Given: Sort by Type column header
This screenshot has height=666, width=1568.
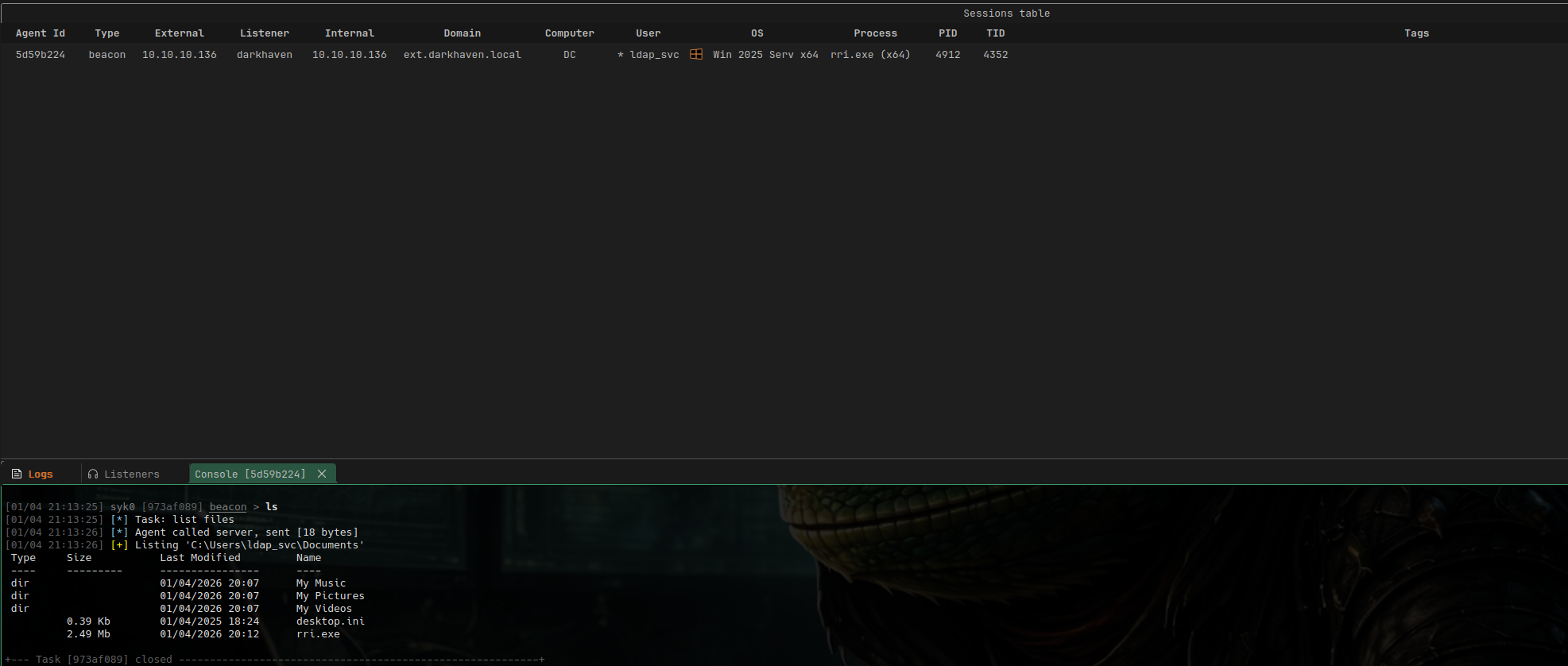Looking at the screenshot, I should point(107,33).
